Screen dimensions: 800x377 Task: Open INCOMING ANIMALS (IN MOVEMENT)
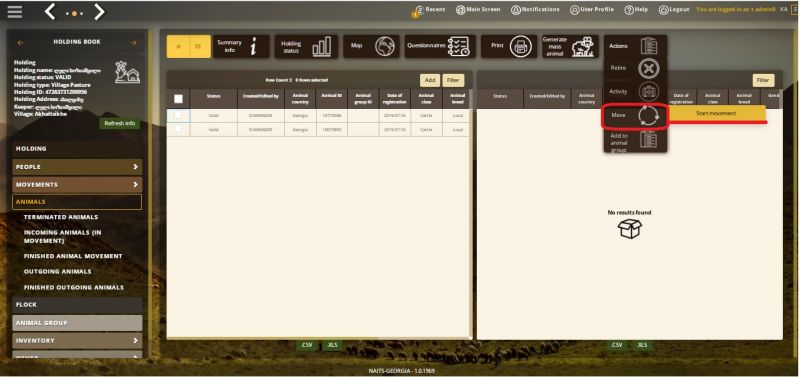[x=62, y=237]
